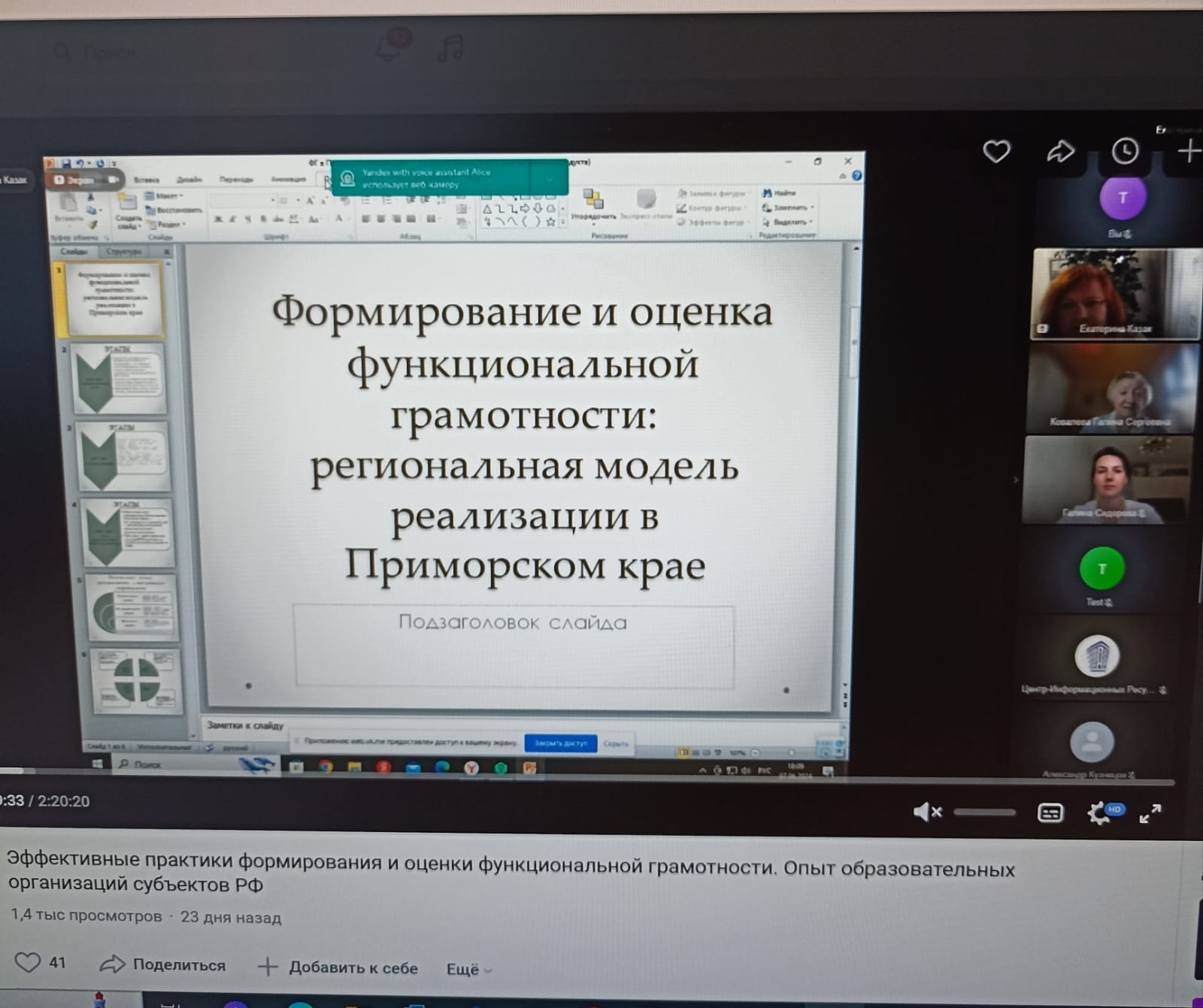The height and width of the screenshot is (1008, 1203).
Task: Click the Добавить к себе button
Action: [338, 967]
